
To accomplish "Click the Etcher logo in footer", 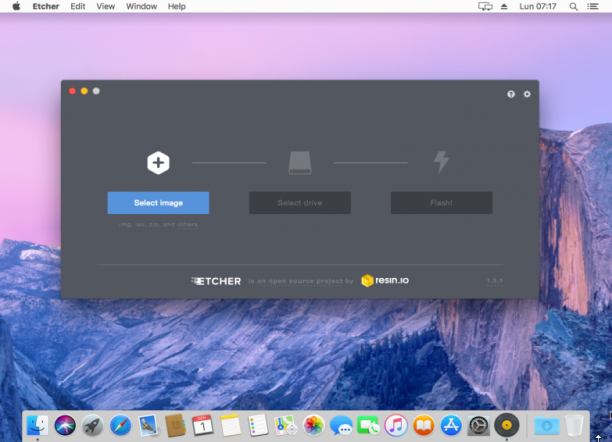I will (x=216, y=281).
